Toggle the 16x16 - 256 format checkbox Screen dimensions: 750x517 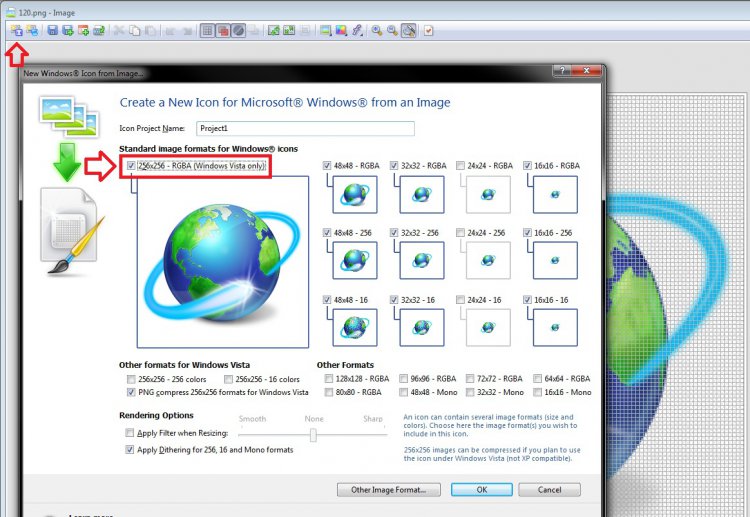[526, 232]
